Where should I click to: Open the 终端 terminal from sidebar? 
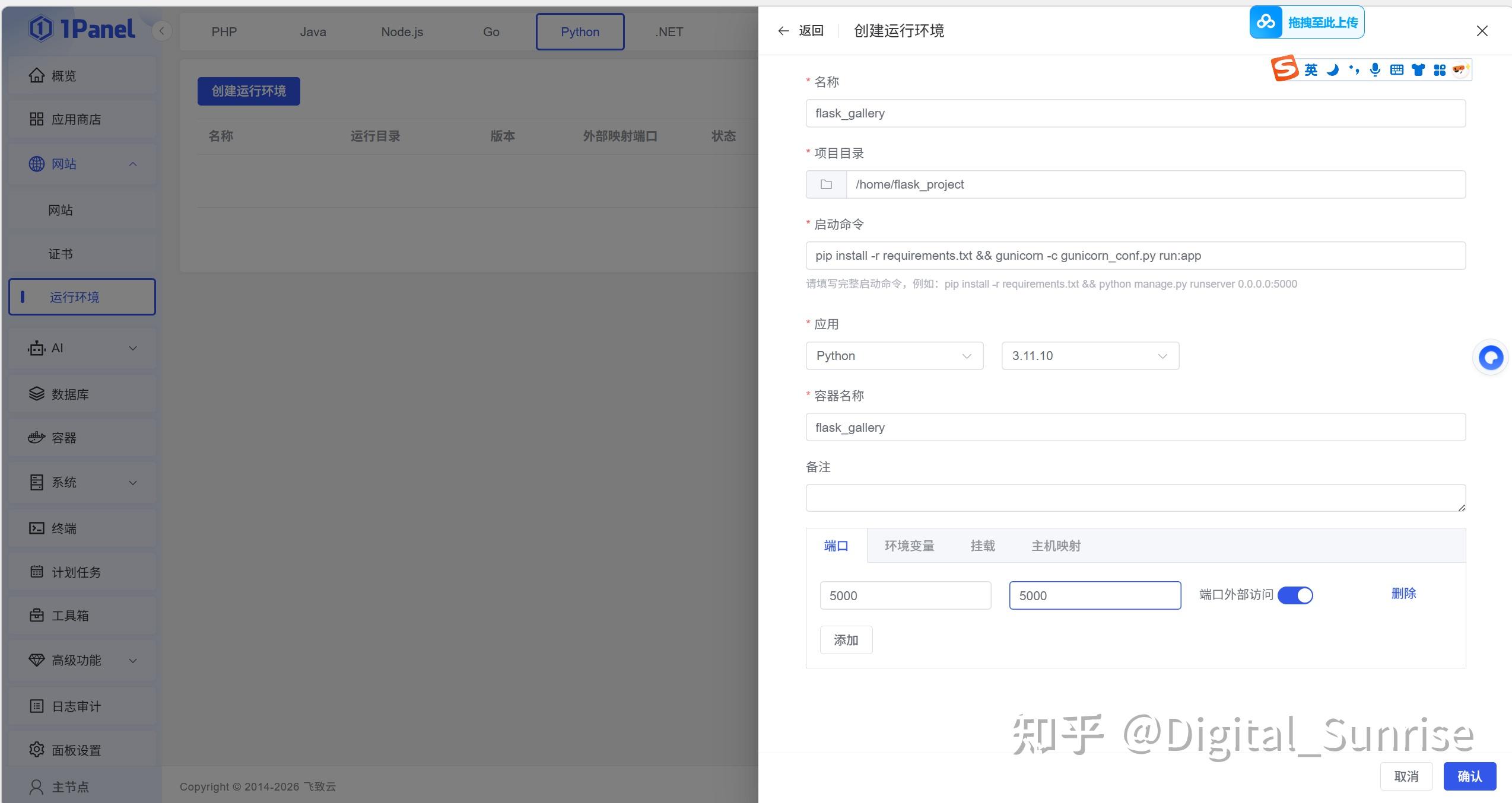[x=63, y=528]
